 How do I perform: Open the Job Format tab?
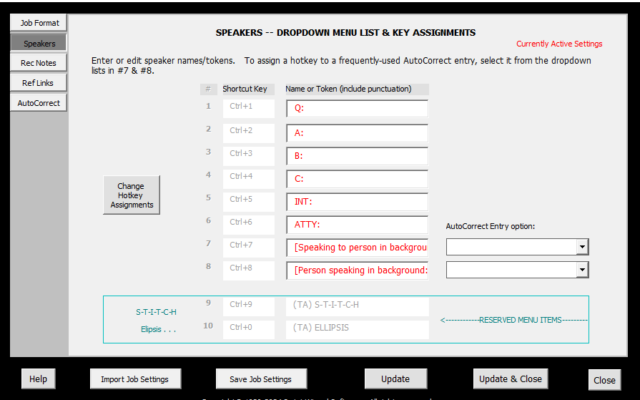(x=39, y=23)
